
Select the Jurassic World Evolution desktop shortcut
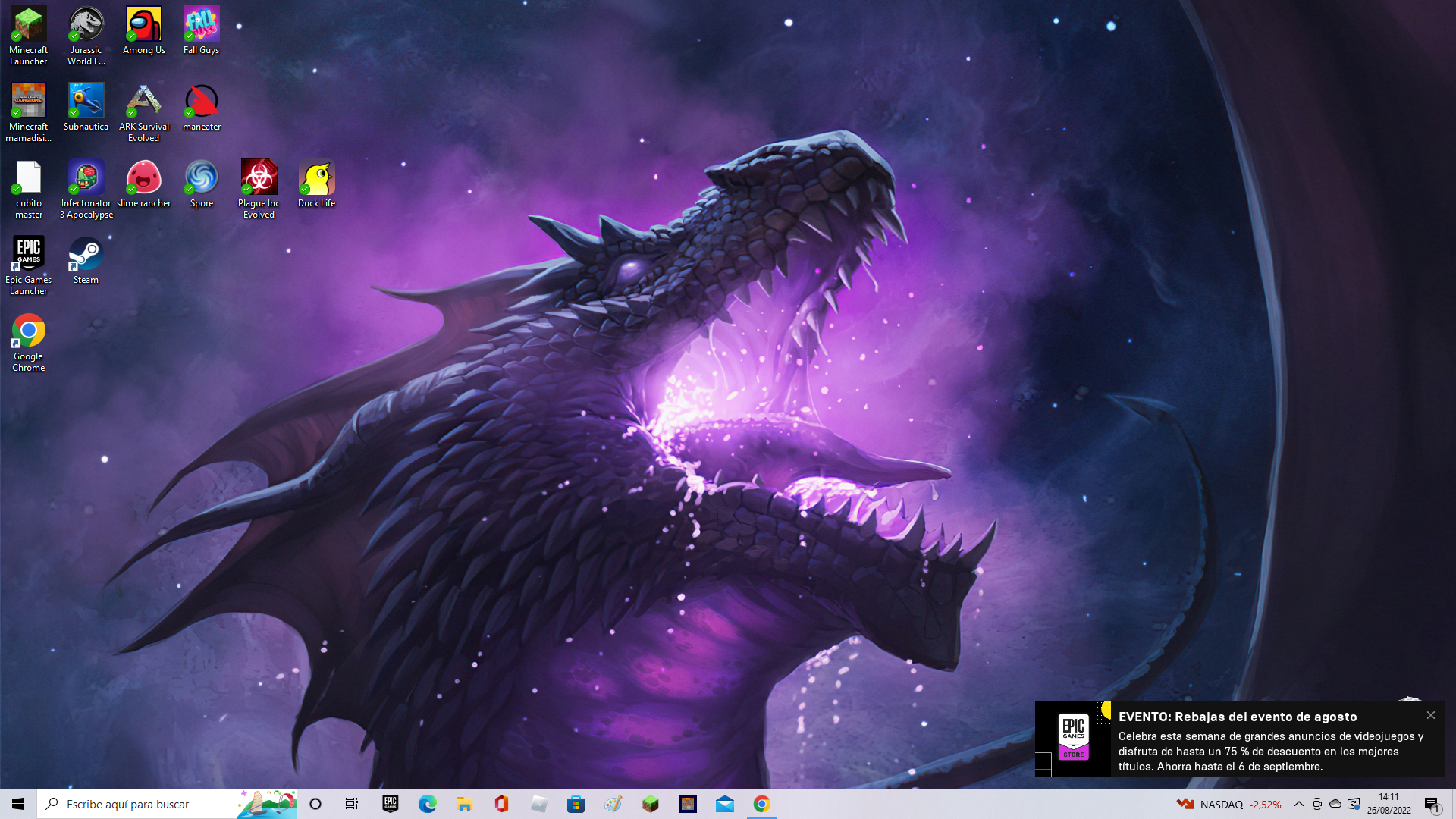[x=86, y=36]
